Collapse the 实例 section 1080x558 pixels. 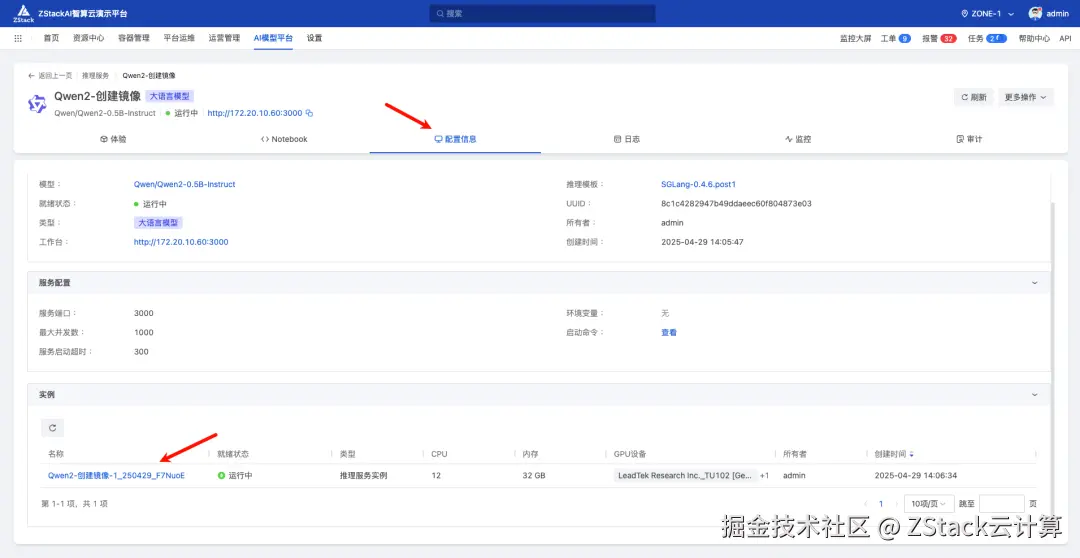pyautogui.click(x=1034, y=395)
